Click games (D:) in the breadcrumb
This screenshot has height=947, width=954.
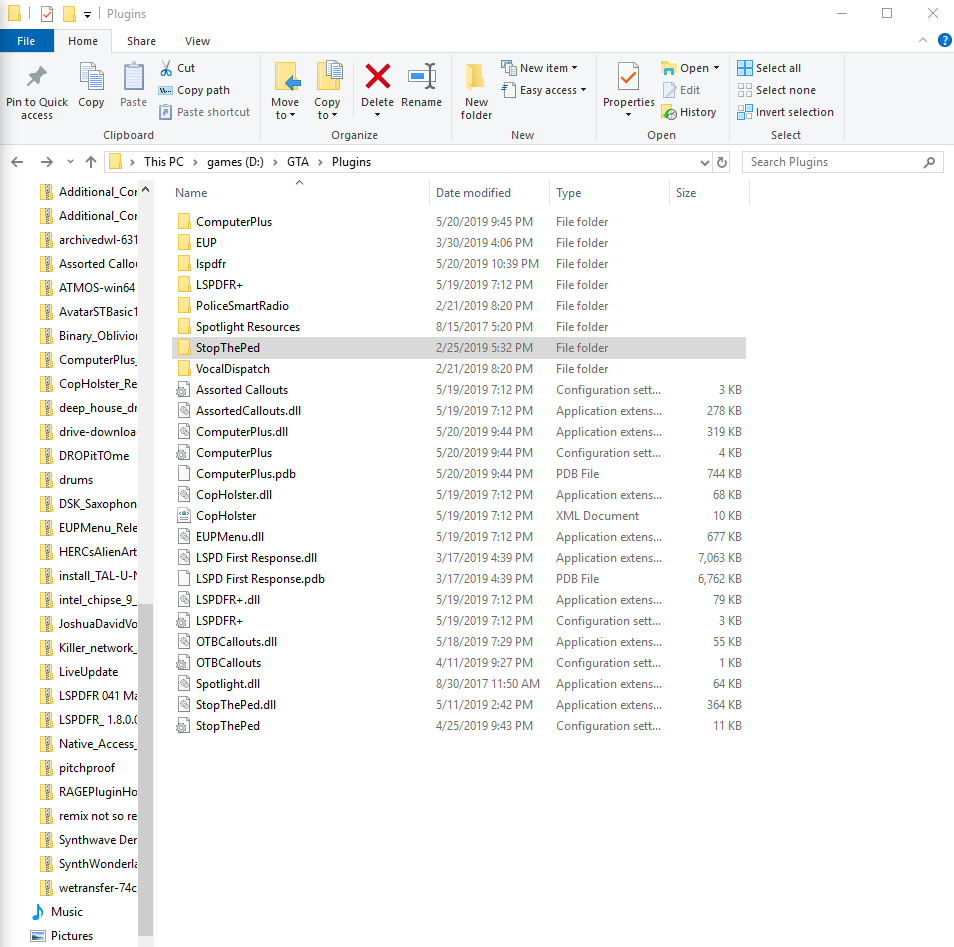point(235,162)
